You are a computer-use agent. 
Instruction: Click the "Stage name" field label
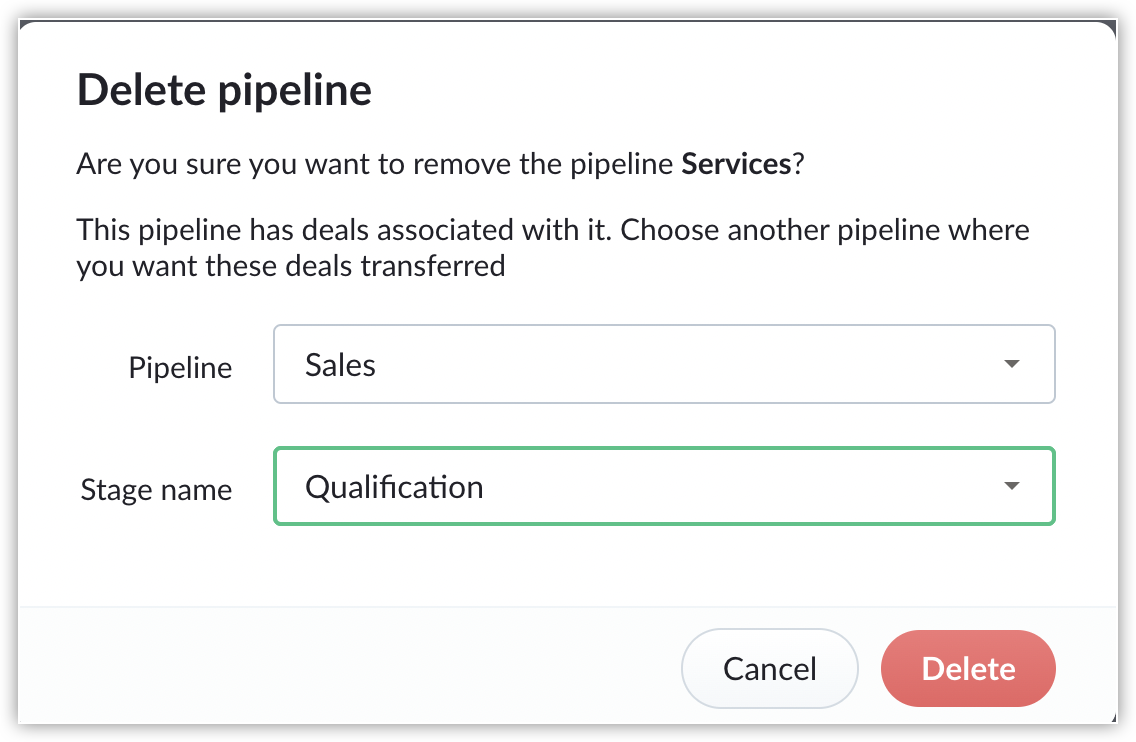pyautogui.click(x=156, y=490)
